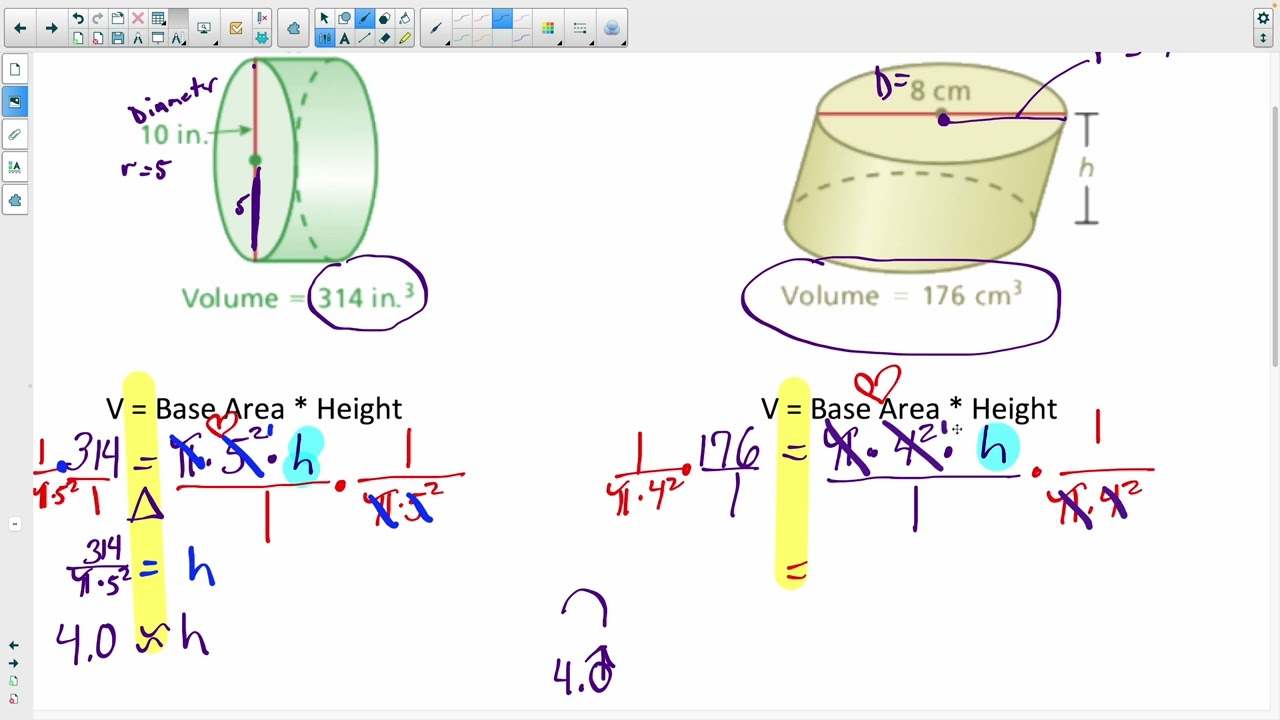Delete the current page
Viewport: 1280px width, 720px height.
point(98,38)
